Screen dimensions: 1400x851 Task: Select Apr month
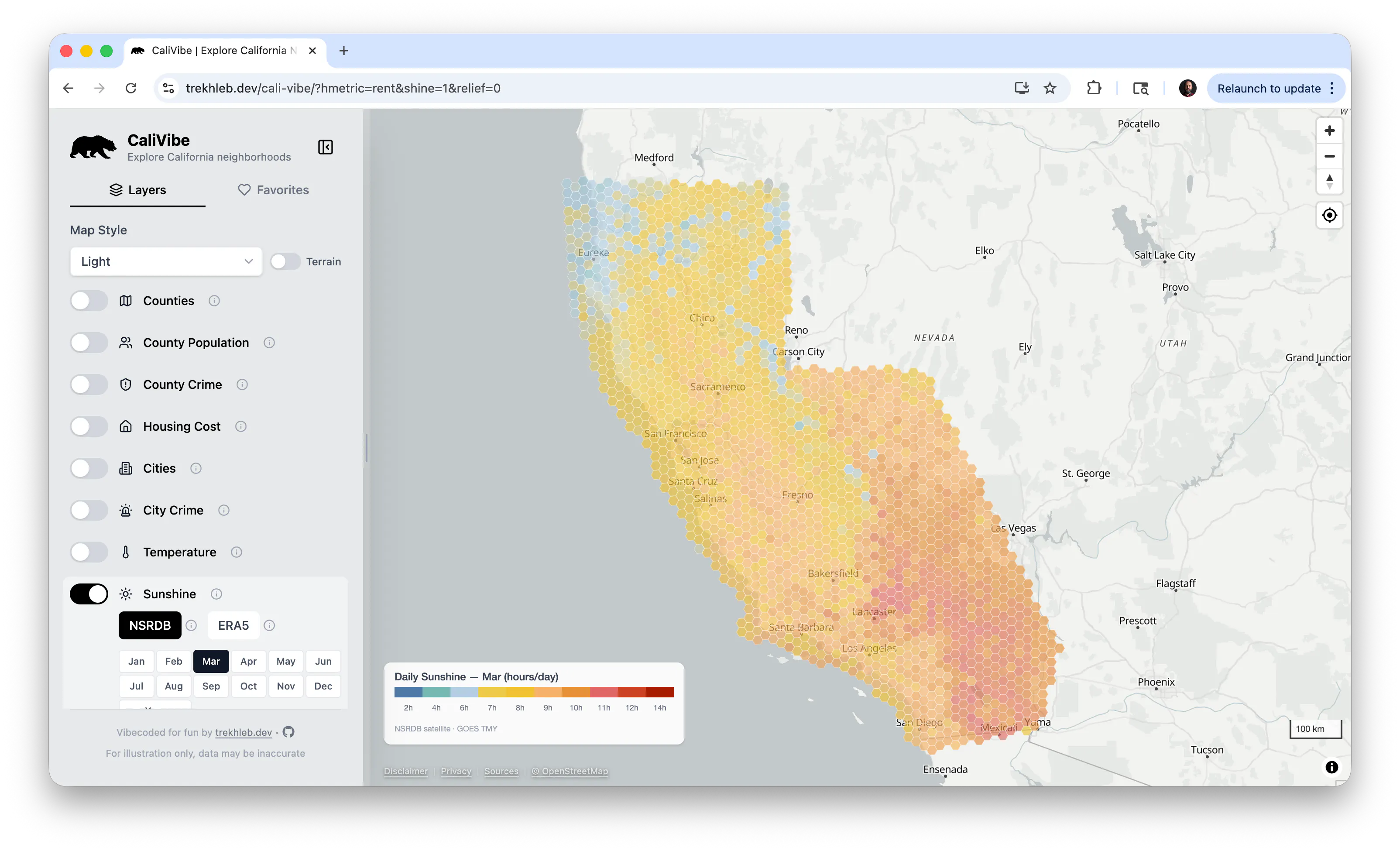(248, 661)
